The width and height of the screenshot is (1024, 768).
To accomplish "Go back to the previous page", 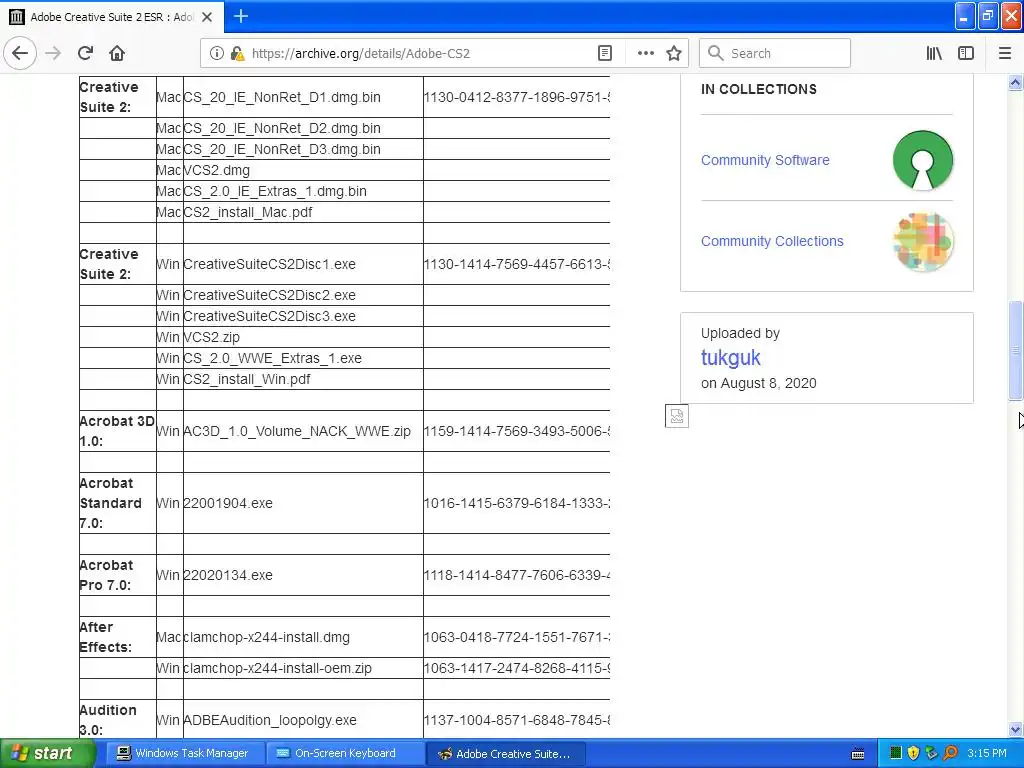I will tap(20, 53).
